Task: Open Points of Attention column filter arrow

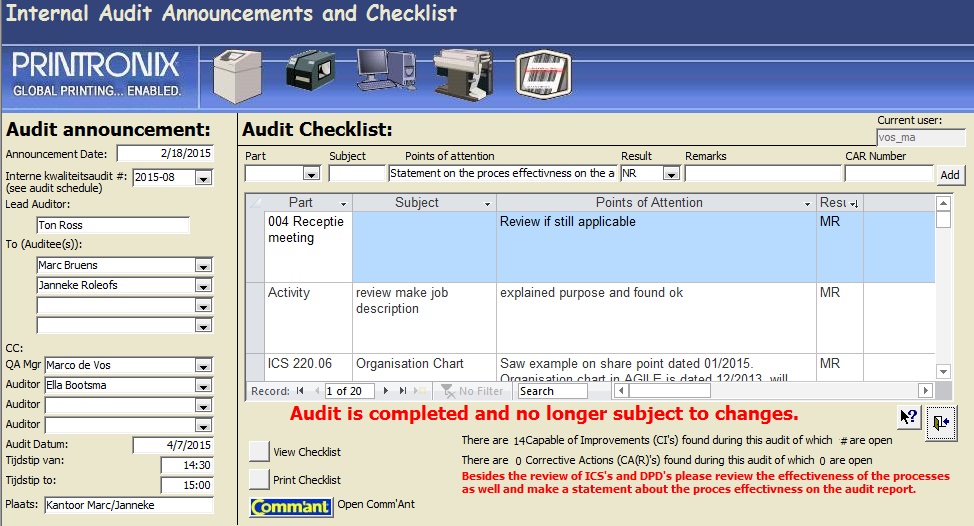Action: (x=807, y=203)
